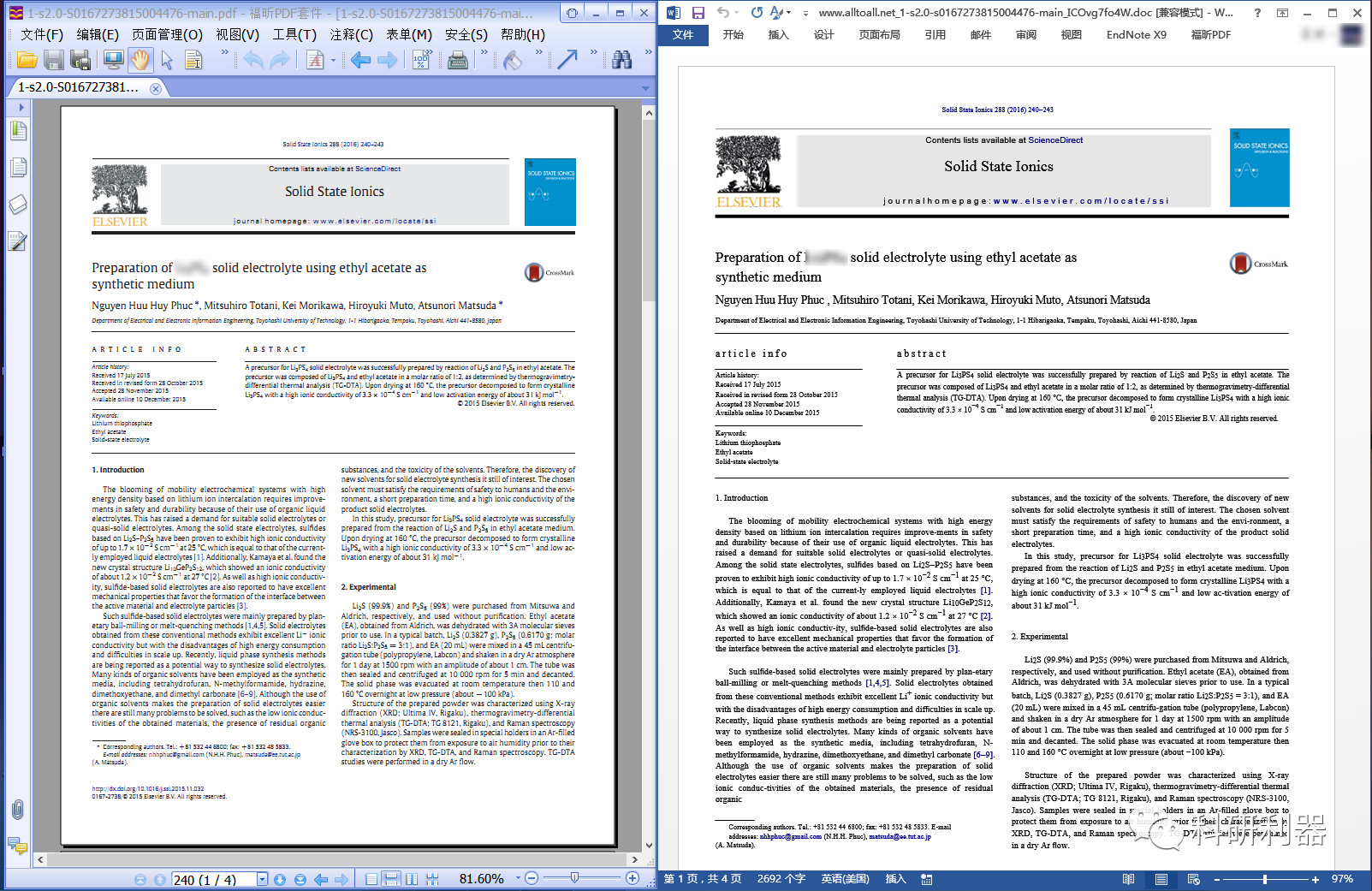Toggle macro recording icon in Word status bar
Image resolution: width=1372 pixels, height=891 pixels.
pyautogui.click(x=926, y=879)
